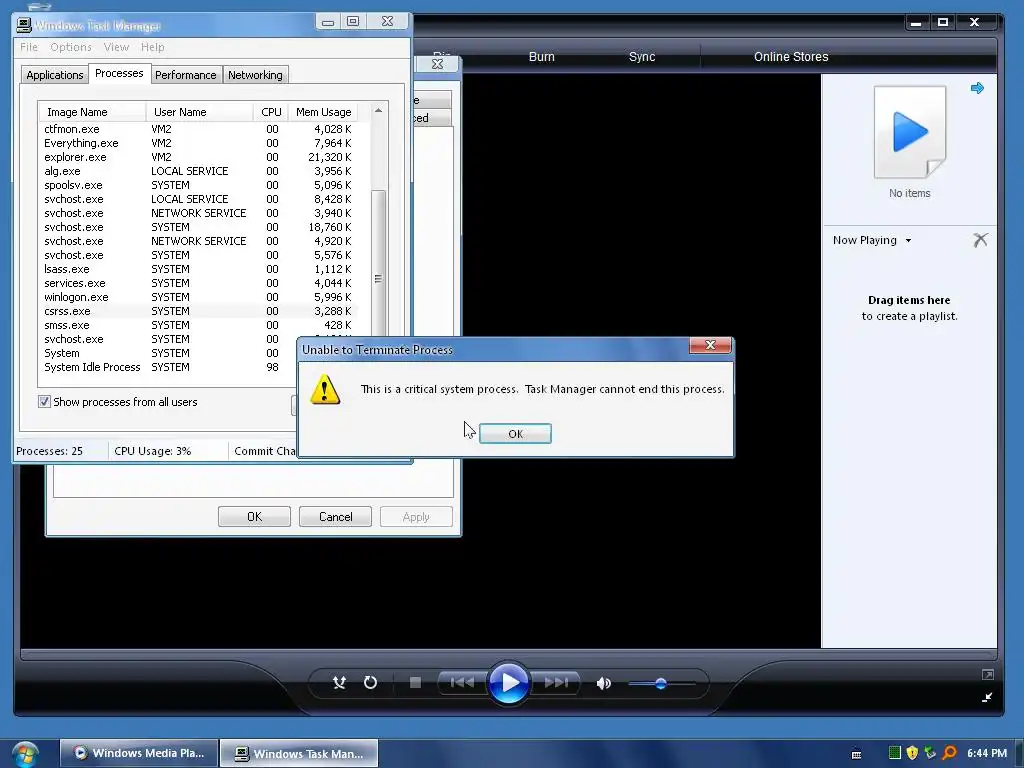
Task: Open the Sync tab in Media Player
Action: 642,57
